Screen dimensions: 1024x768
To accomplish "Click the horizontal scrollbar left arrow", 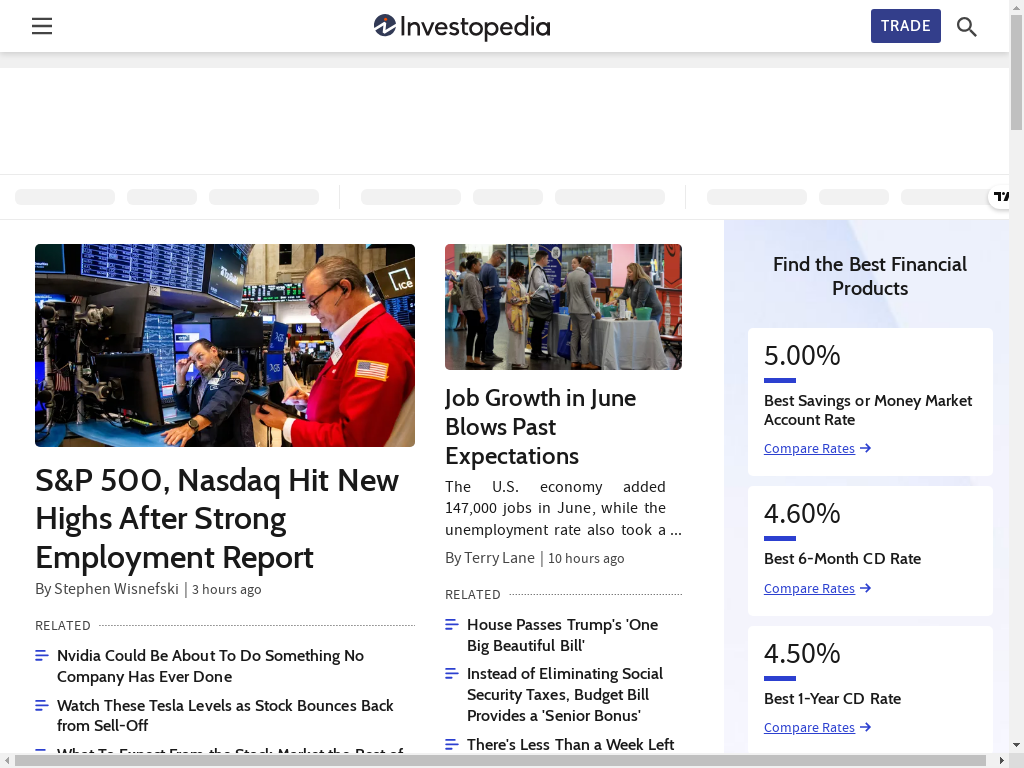I will [7, 761].
